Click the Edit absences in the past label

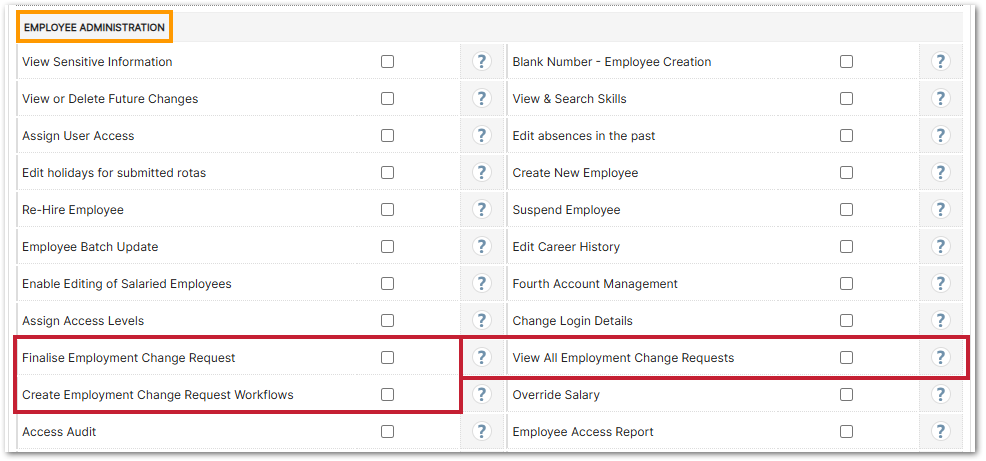[x=584, y=136]
